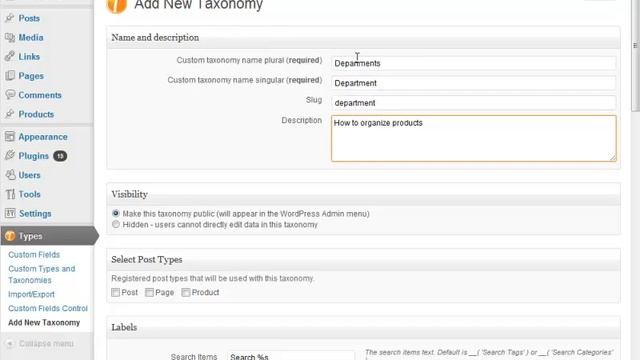Click the Settings icon in sidebar
This screenshot has width=640, height=360.
pyautogui.click(x=10, y=213)
